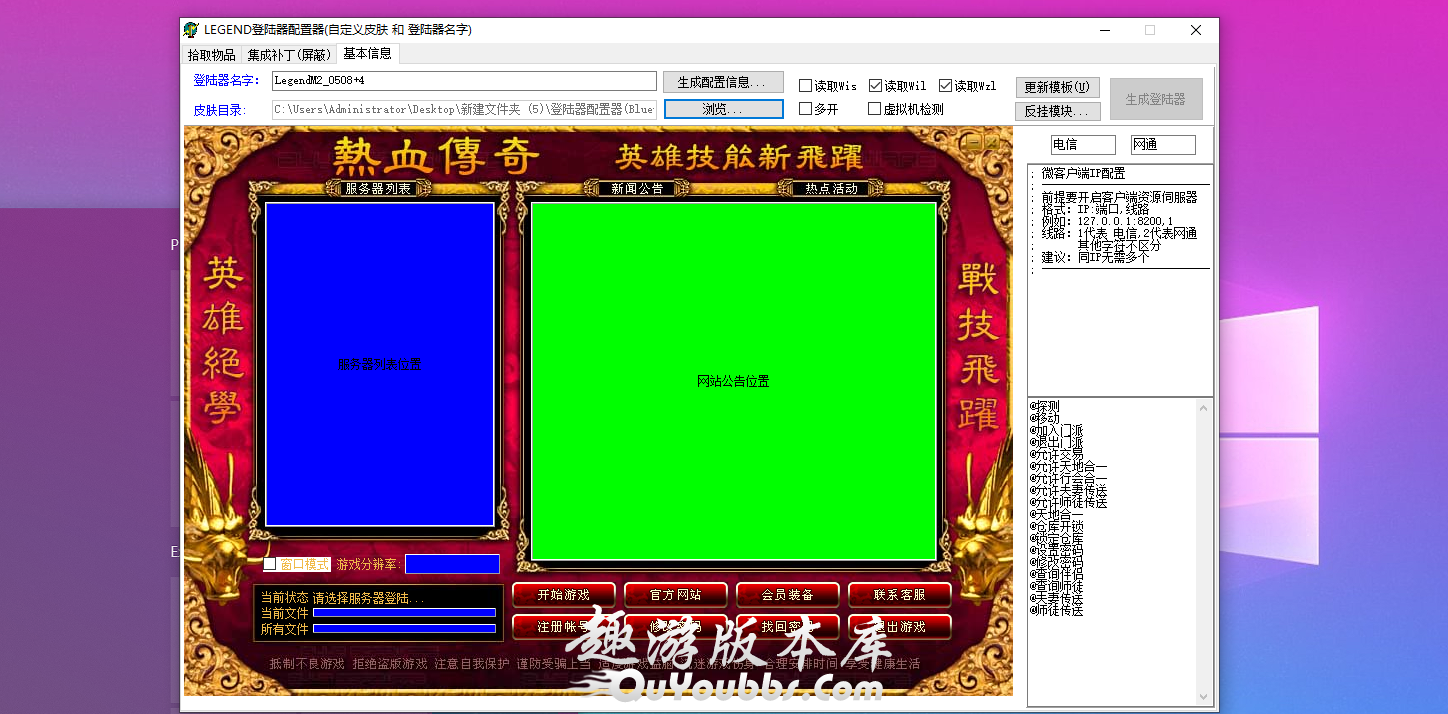Open the 集成补丁(屏蔽) tab
1448x714 pixels.
pos(289,55)
